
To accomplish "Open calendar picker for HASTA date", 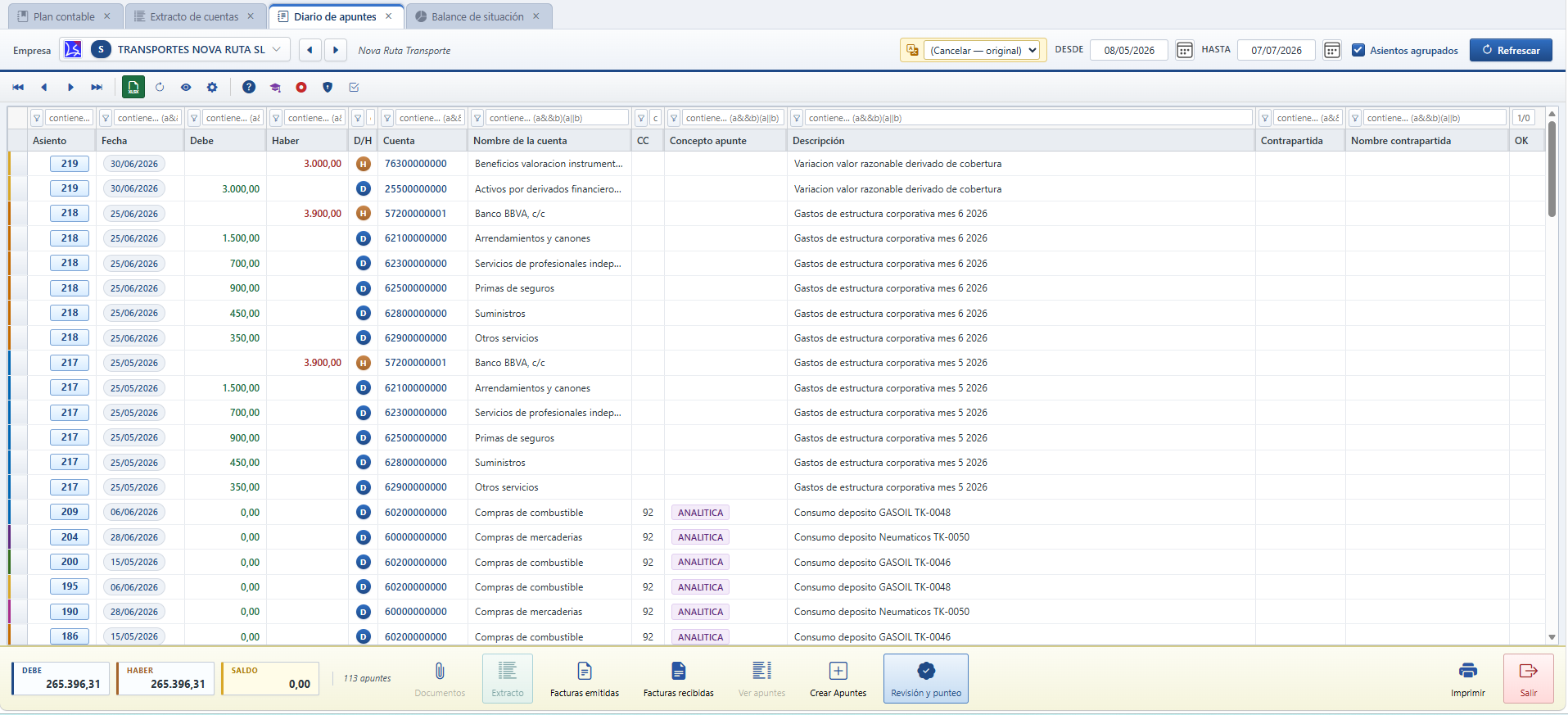I will (x=1332, y=50).
